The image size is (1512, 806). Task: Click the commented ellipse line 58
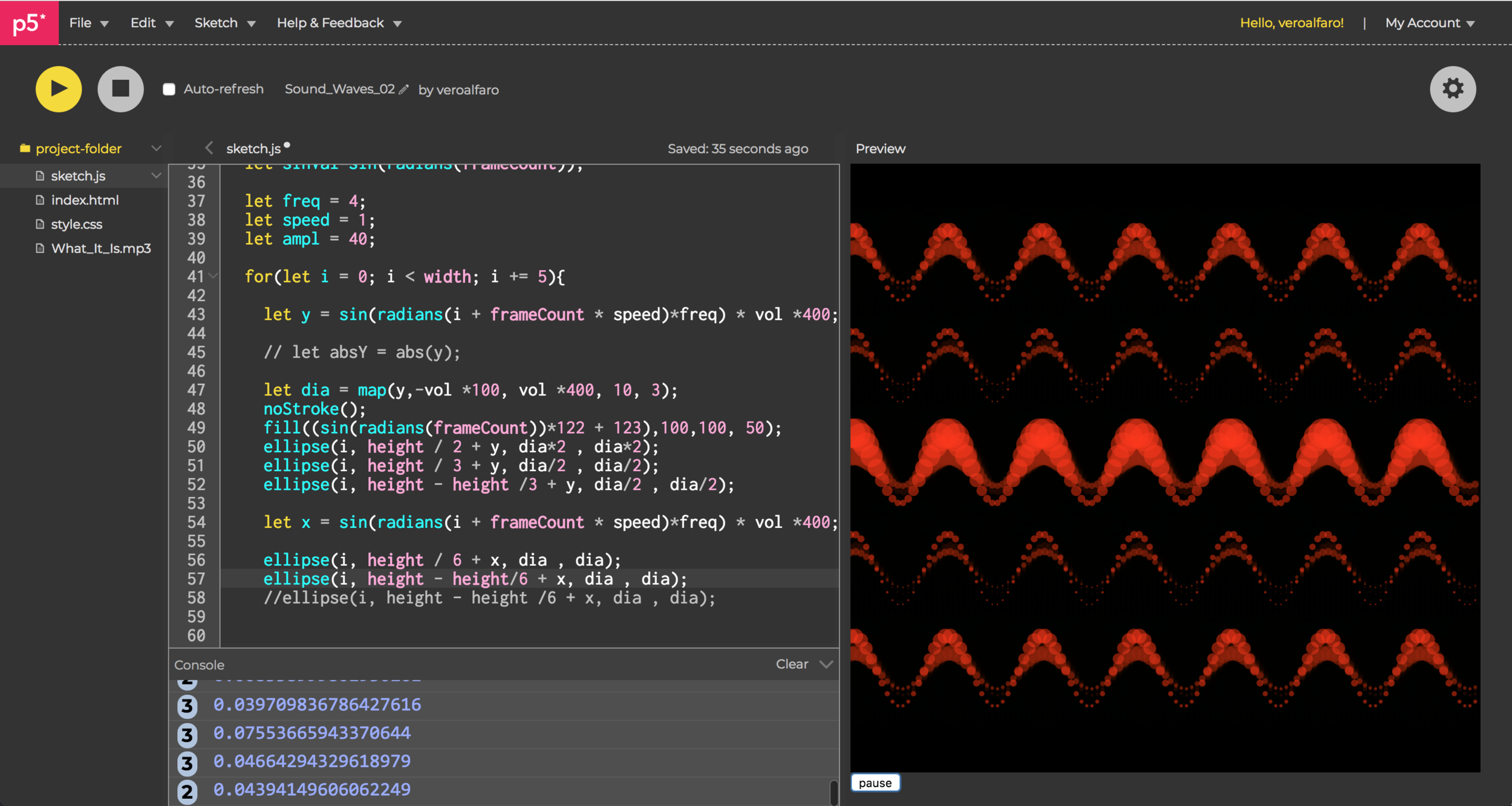(x=489, y=598)
